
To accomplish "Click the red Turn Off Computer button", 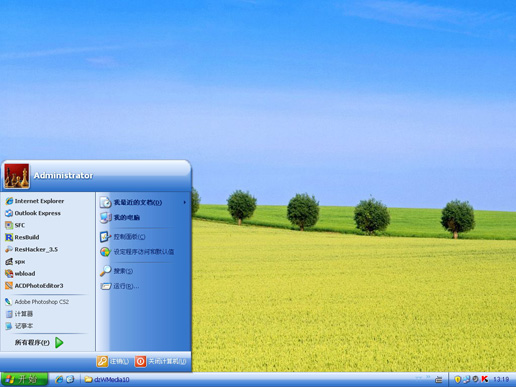I will pyautogui.click(x=160, y=361).
